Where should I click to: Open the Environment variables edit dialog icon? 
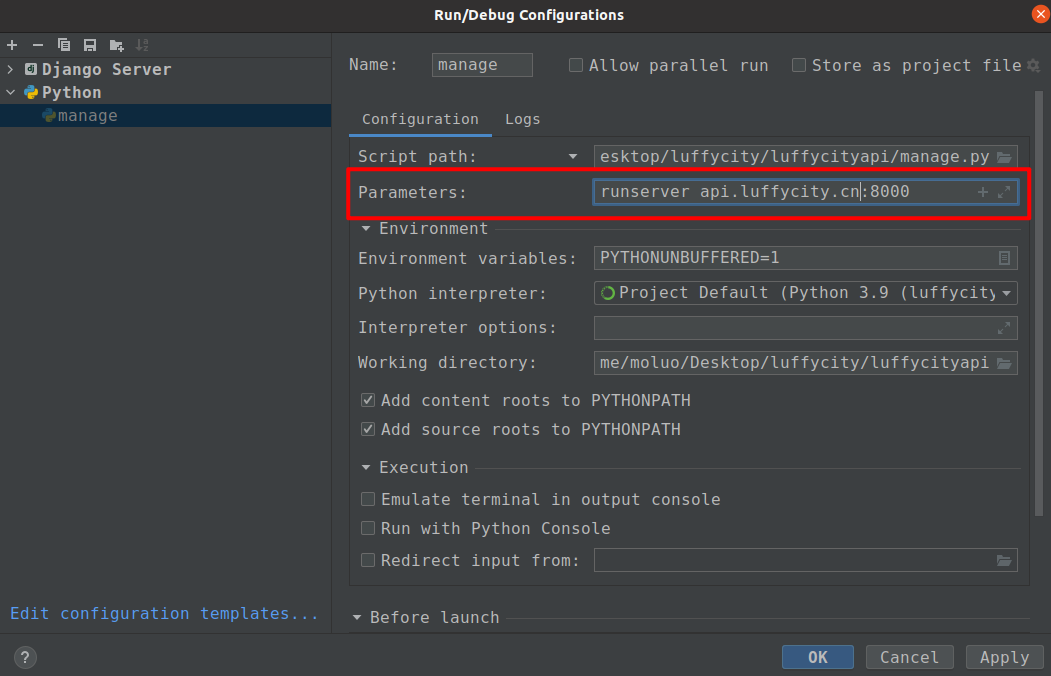coord(1004,258)
